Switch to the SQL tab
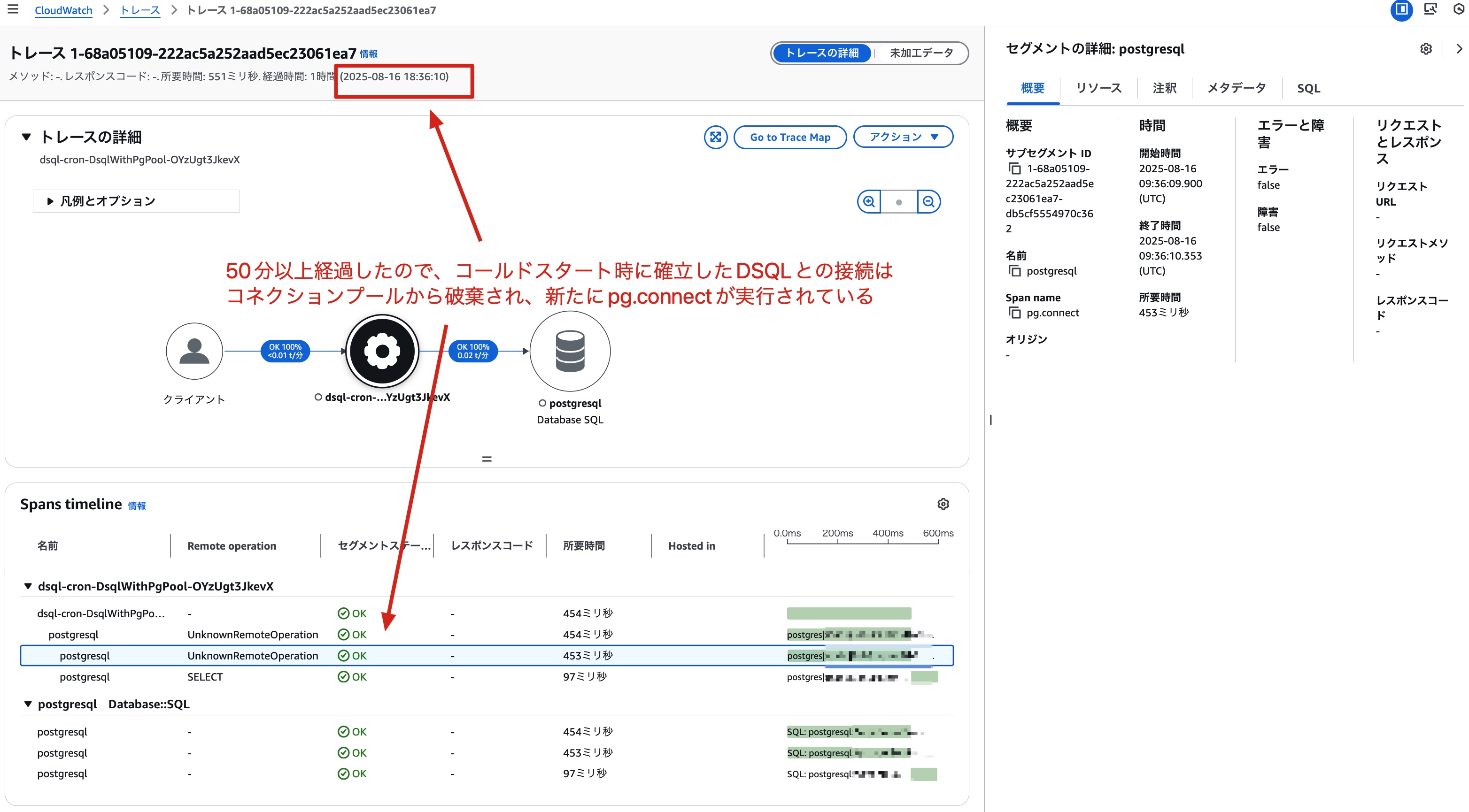 pyautogui.click(x=1308, y=88)
